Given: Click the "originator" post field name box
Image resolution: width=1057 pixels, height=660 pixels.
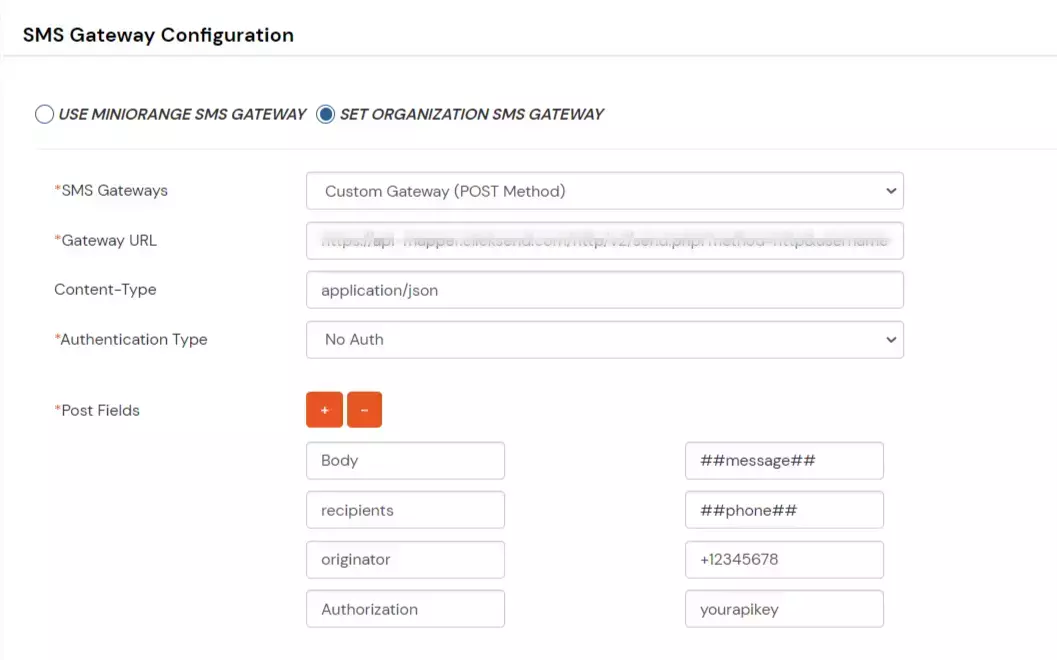Looking at the screenshot, I should (405, 559).
